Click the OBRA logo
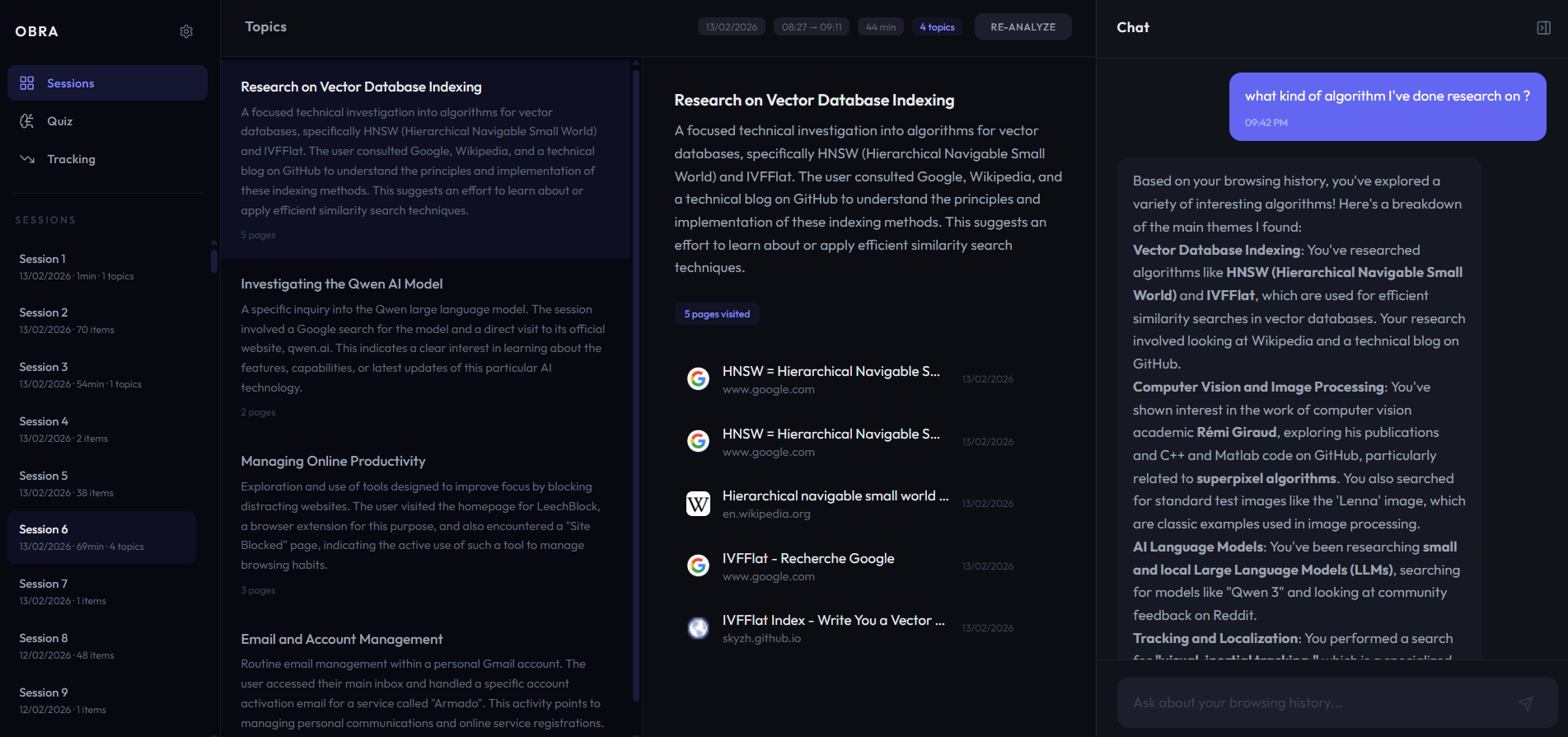This screenshot has height=737, width=1568. coord(37,31)
